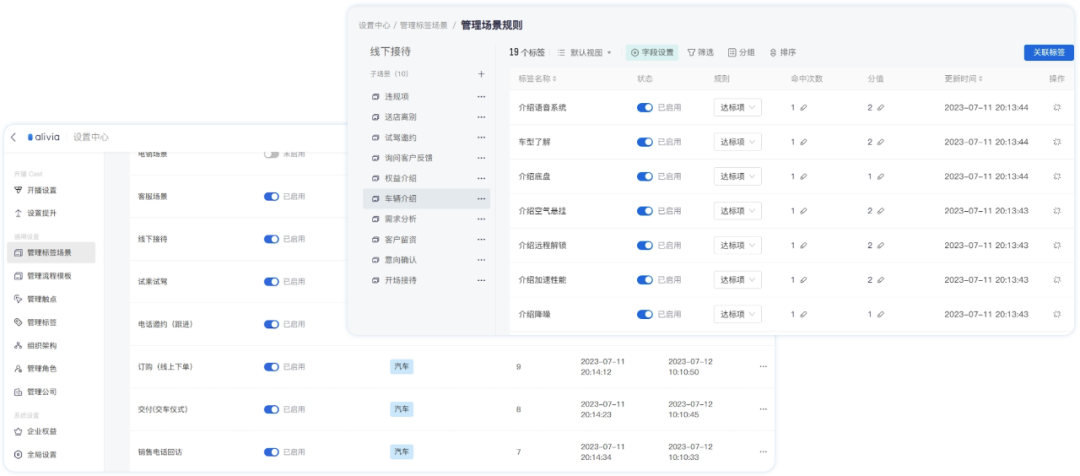Open 规则 dropdown for 介绍空气悬挂

coord(738,211)
